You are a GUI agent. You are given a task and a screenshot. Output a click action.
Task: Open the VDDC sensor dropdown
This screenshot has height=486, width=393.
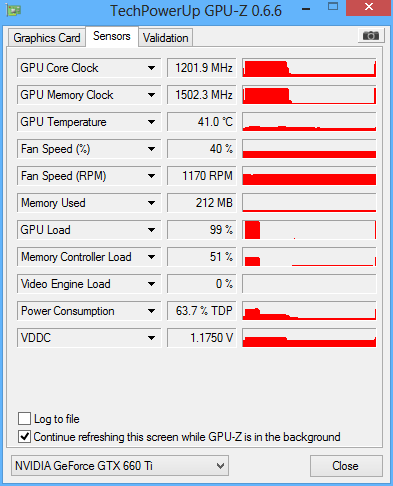click(151, 338)
